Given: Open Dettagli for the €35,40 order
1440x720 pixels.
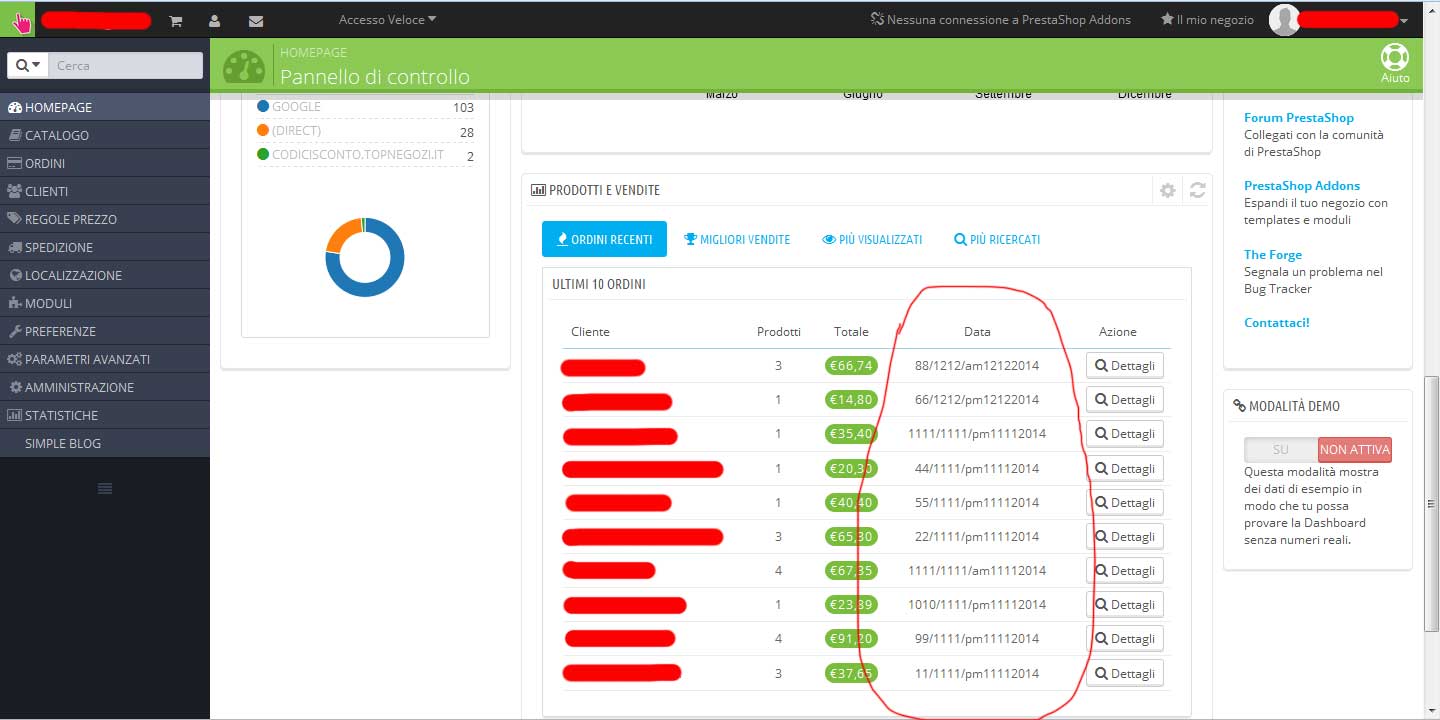Looking at the screenshot, I should click(x=1125, y=433).
